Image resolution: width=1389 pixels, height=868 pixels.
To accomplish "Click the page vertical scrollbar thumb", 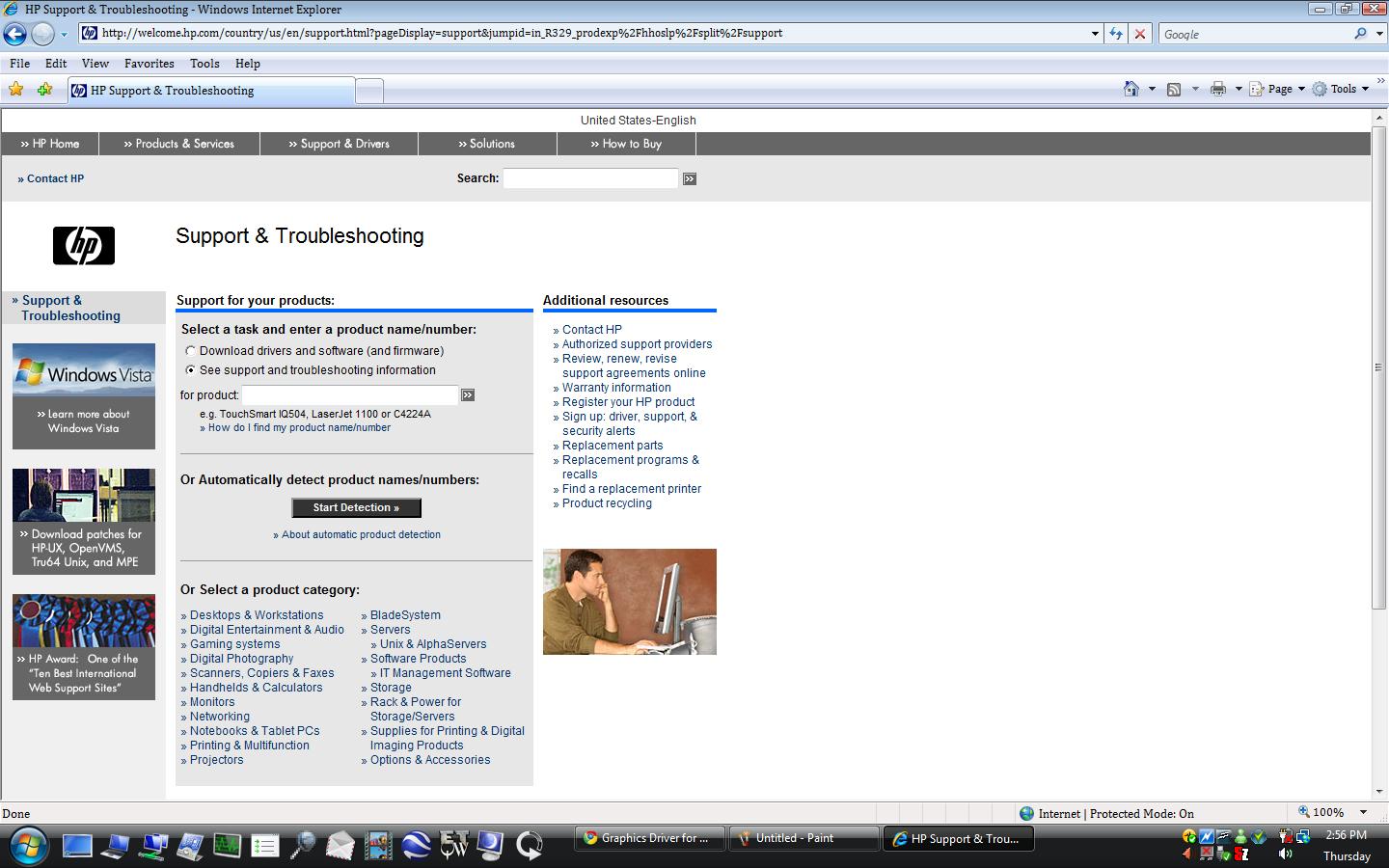I will pos(1379,367).
